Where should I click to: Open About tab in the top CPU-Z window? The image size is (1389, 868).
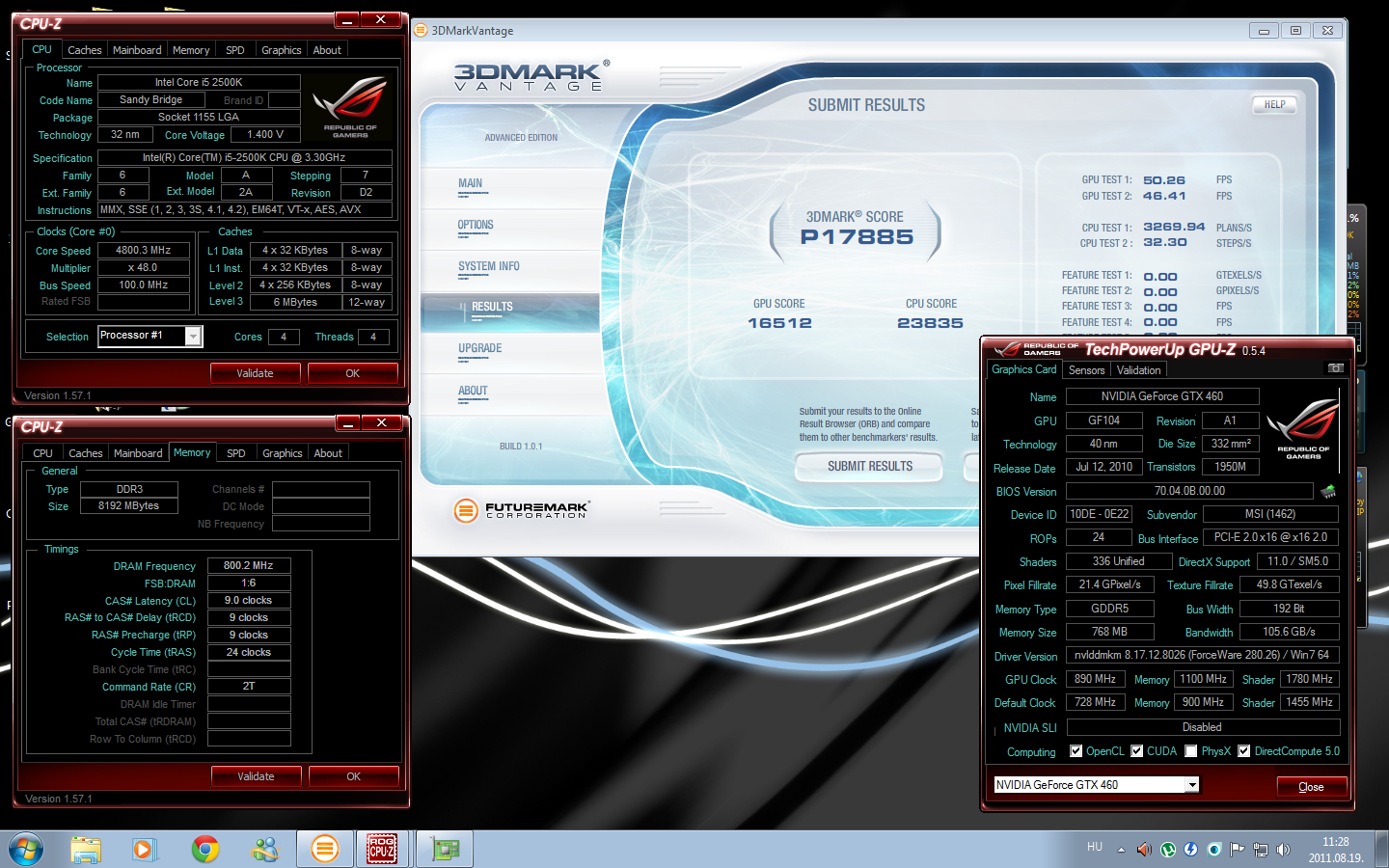[x=327, y=50]
